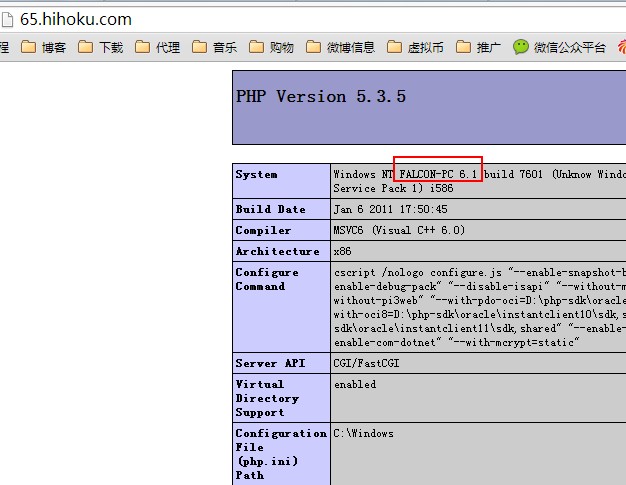Select the FALCON-PC 6.1 text
The height and width of the screenshot is (485, 626).
[438, 174]
